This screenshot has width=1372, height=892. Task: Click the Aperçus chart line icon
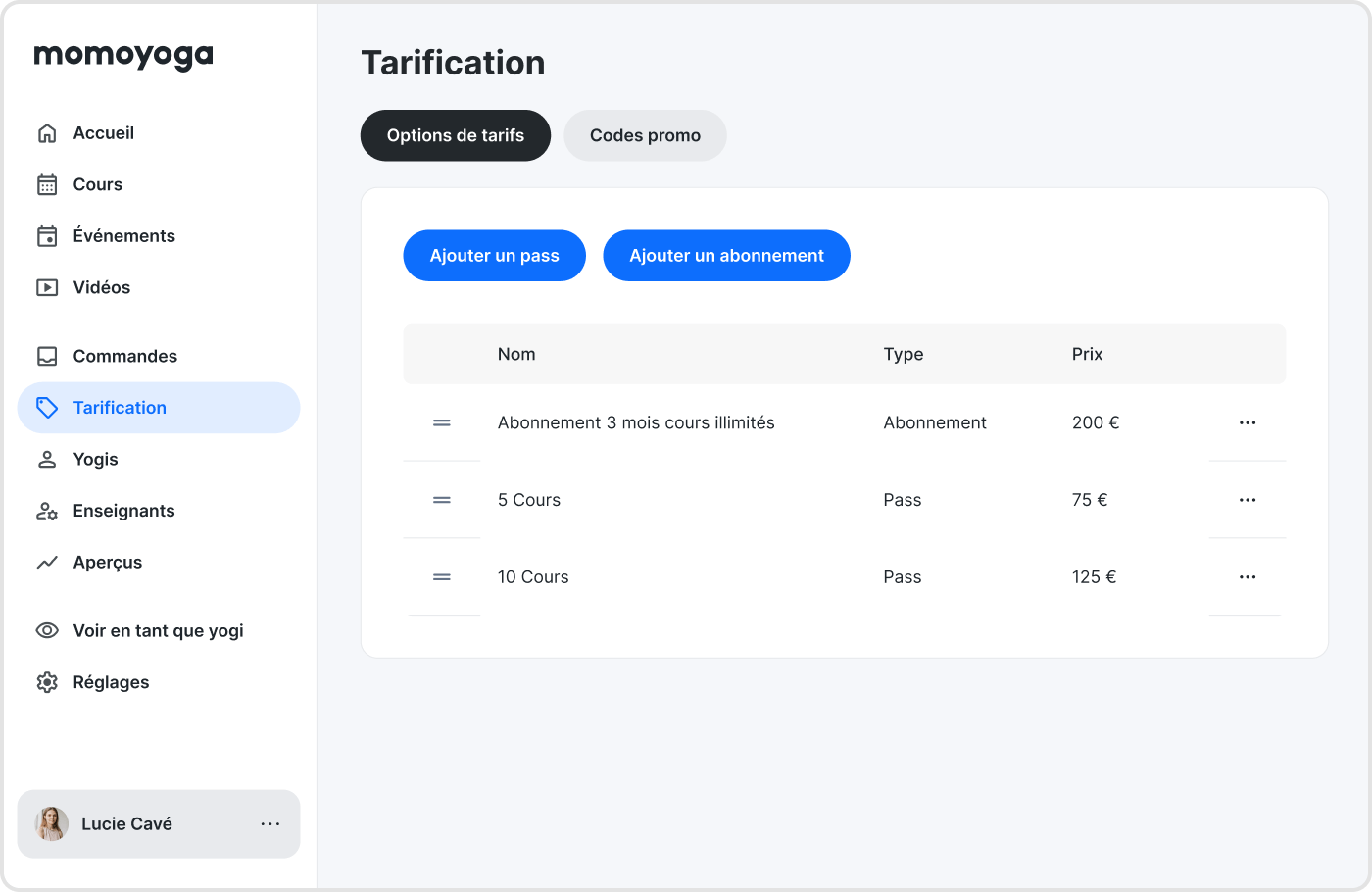pos(47,563)
